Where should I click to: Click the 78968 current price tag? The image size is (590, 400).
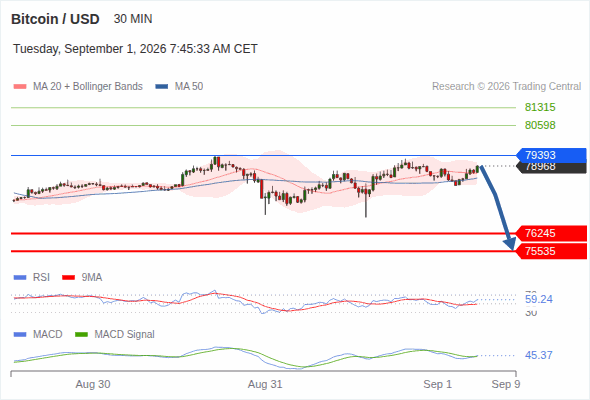pyautogui.click(x=551, y=168)
